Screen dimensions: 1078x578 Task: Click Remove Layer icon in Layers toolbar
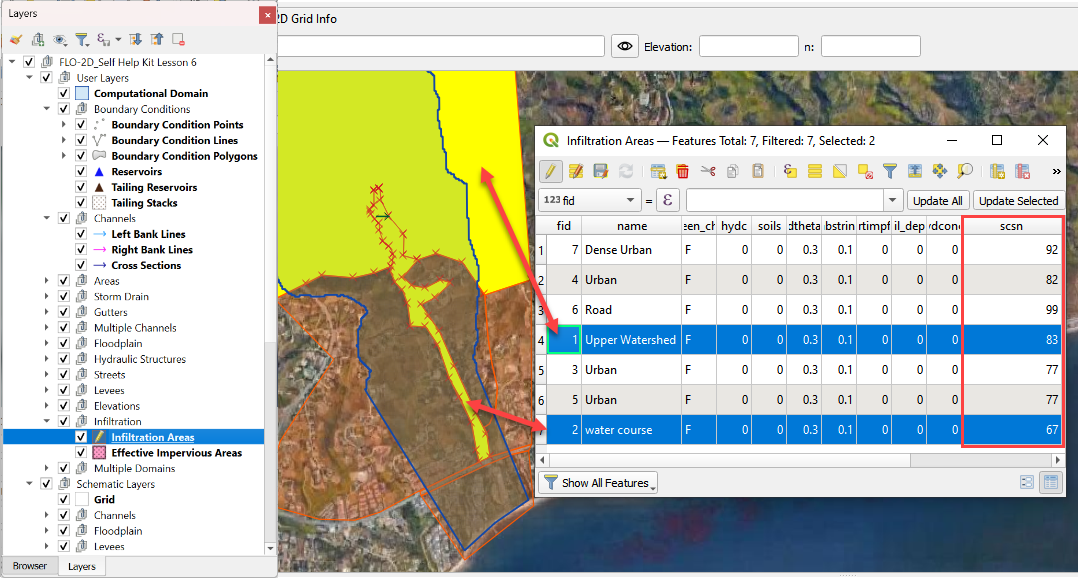click(178, 39)
